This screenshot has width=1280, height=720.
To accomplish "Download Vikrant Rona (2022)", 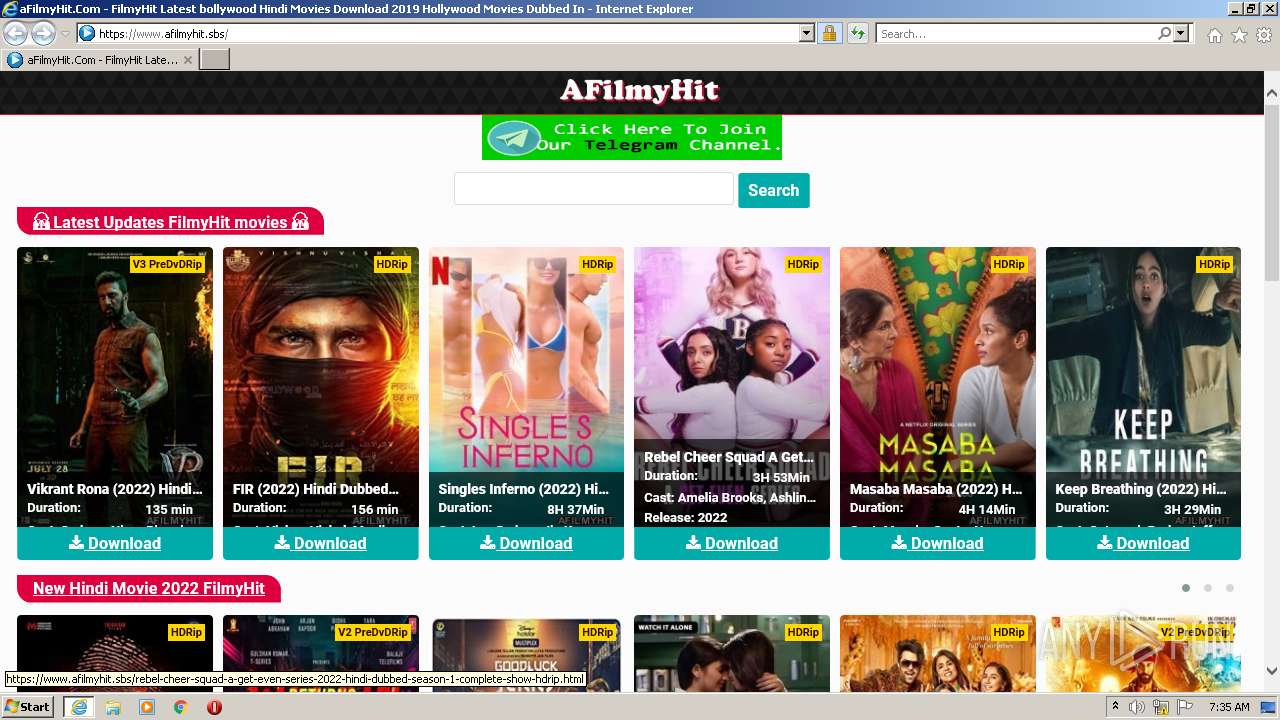I will [x=115, y=543].
